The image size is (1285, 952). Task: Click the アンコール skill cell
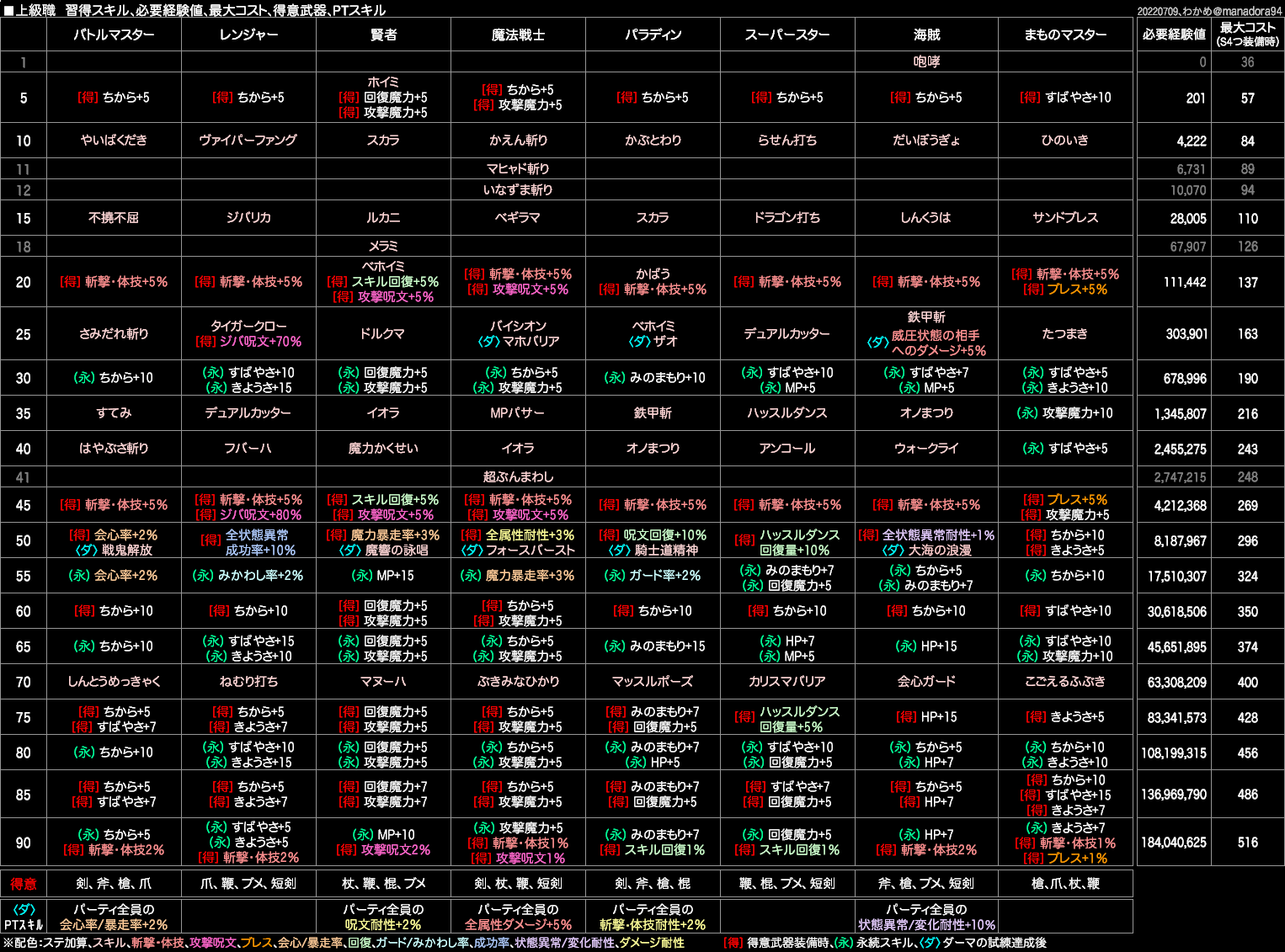pos(787,449)
